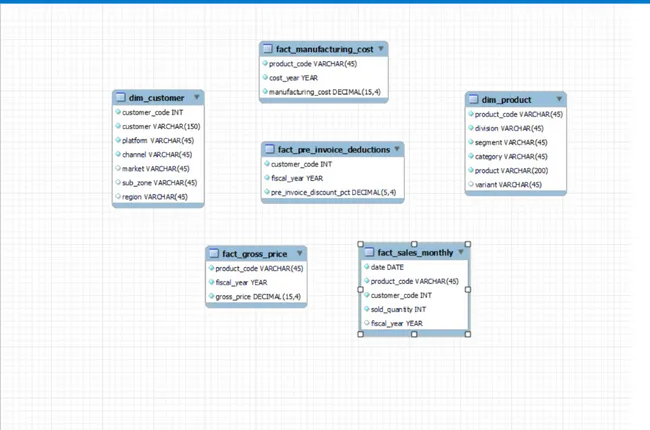Collapse dim_product table using the header arrow
650x430 pixels.
click(x=559, y=100)
